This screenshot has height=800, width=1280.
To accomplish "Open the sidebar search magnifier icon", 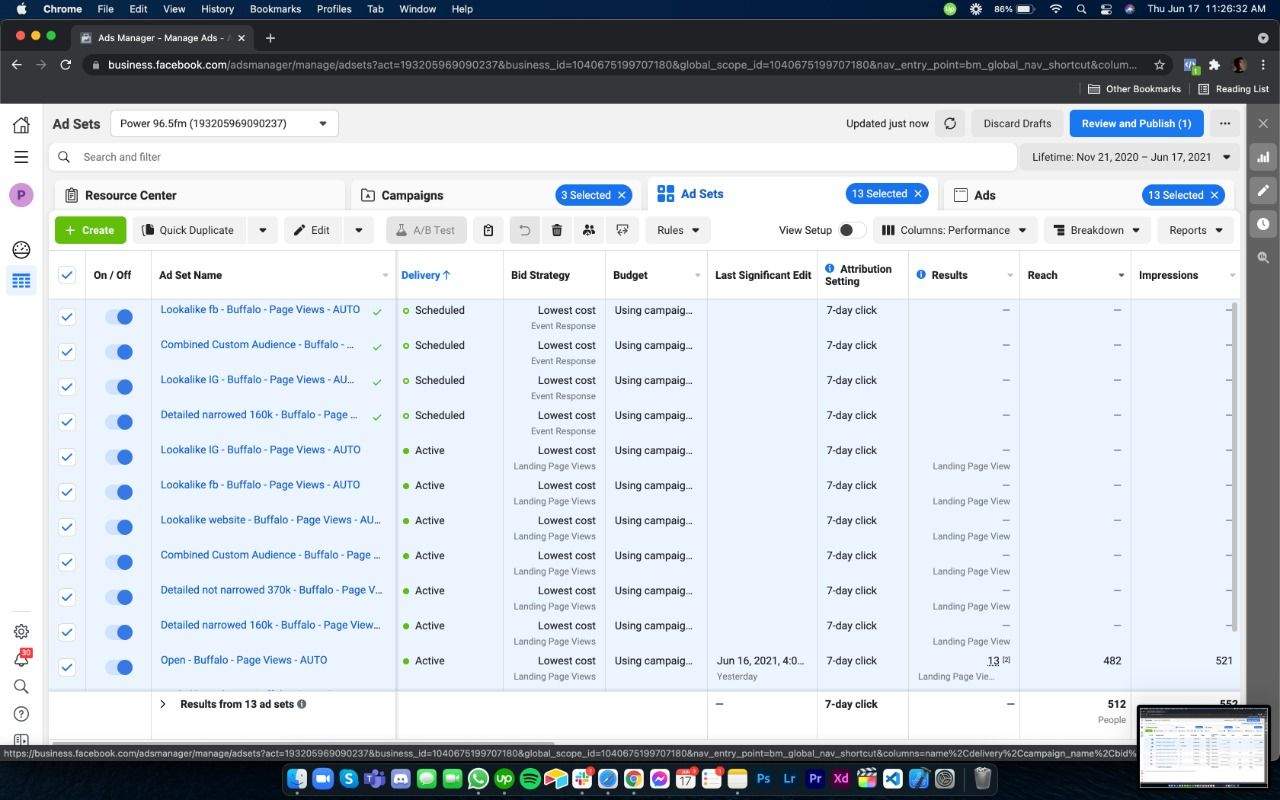I will 20,687.
